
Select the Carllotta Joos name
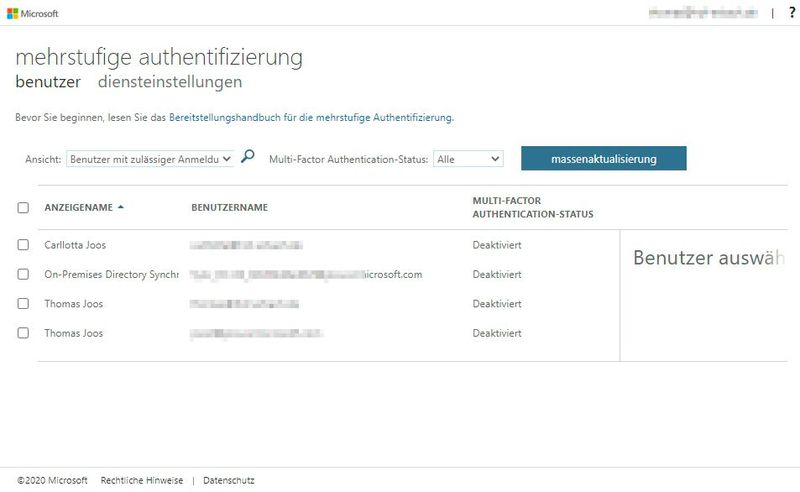75,245
